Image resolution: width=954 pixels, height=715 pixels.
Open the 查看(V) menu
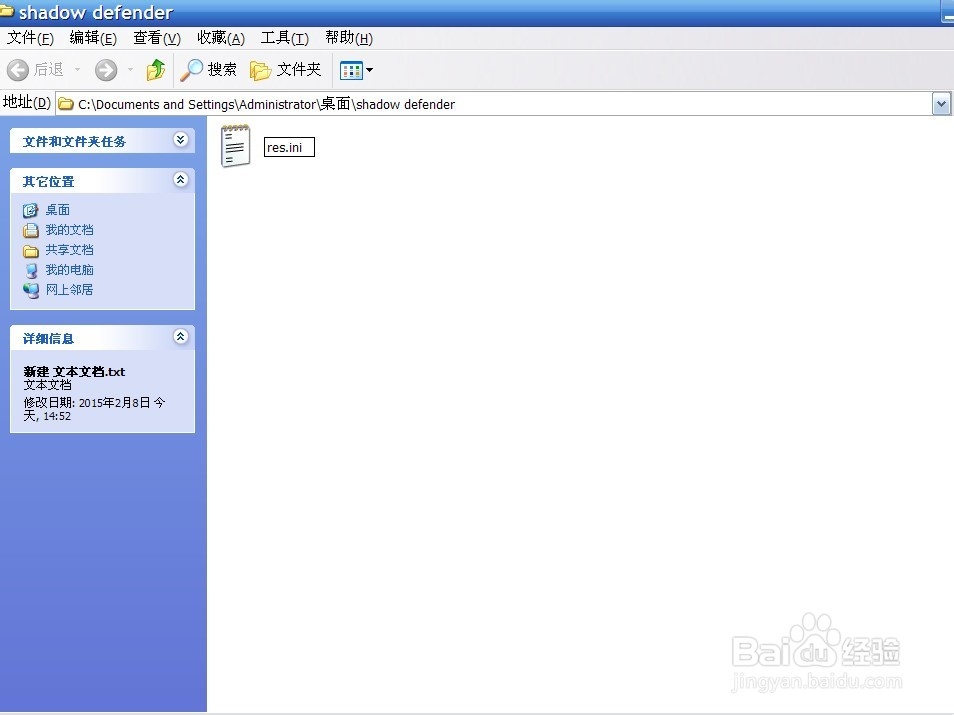[157, 38]
